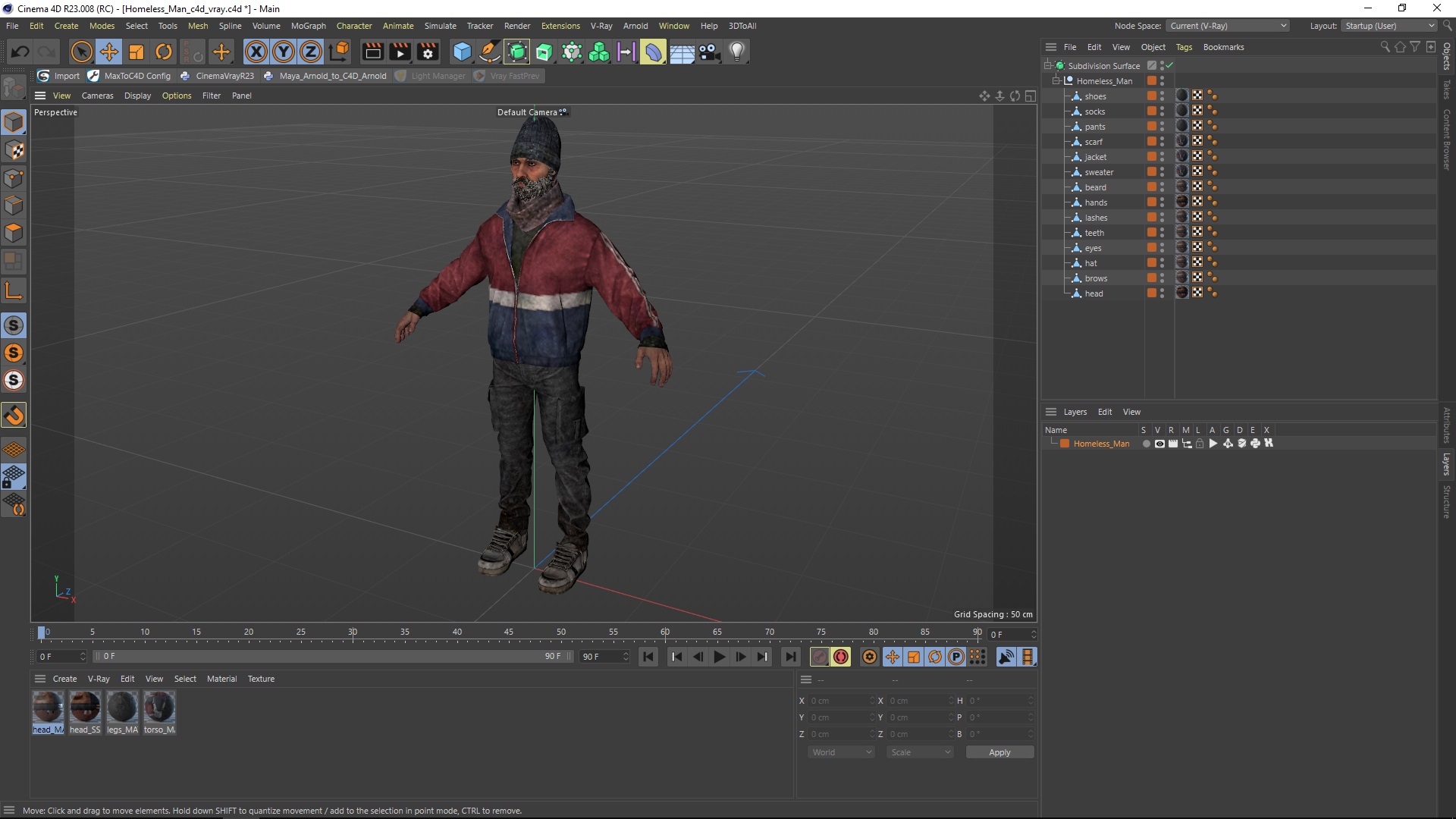
Task: Toggle Subdivision Surface enable checkmark
Action: [x=1169, y=65]
